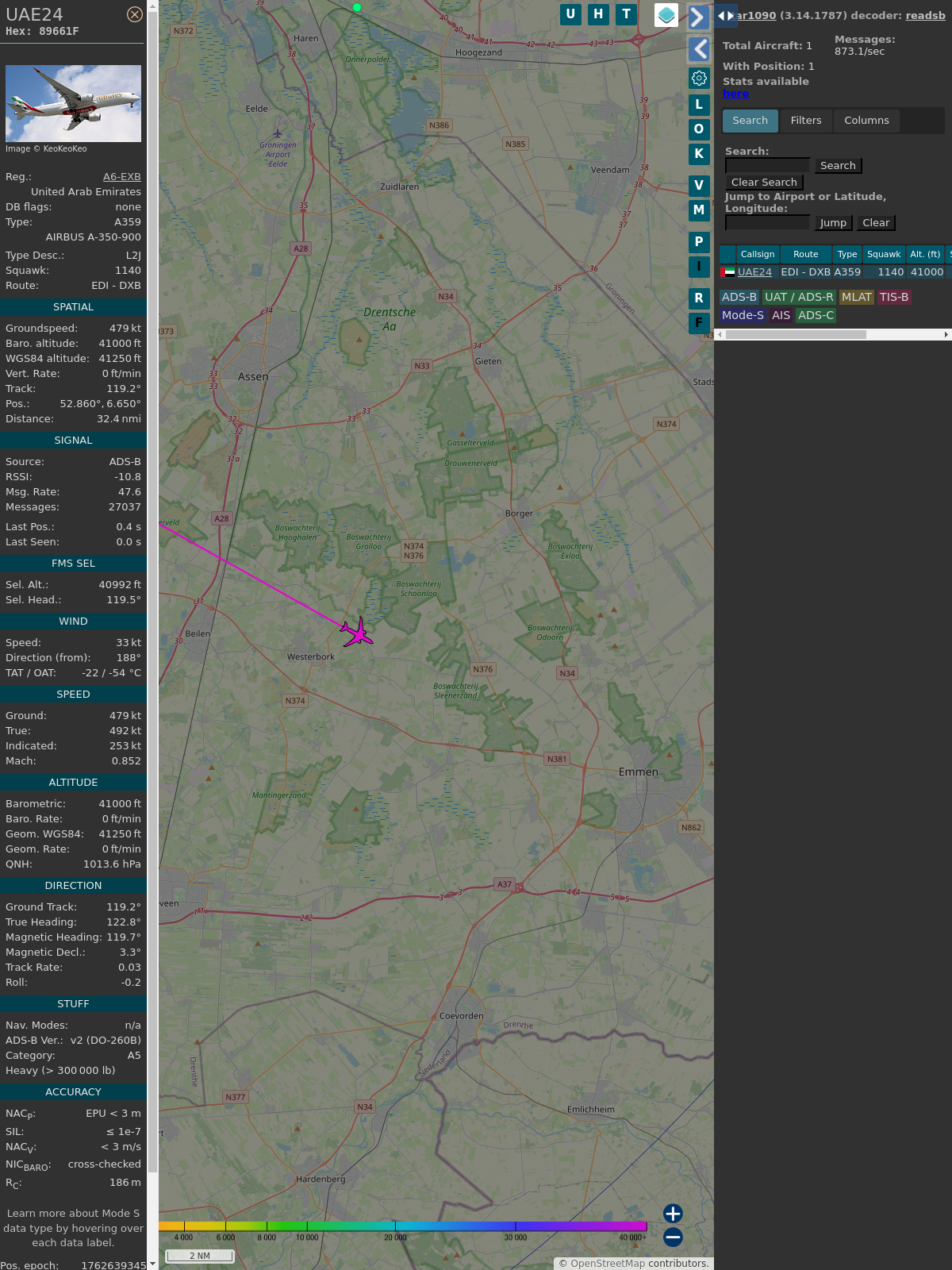Click the Clear Search button

pyautogui.click(x=764, y=183)
